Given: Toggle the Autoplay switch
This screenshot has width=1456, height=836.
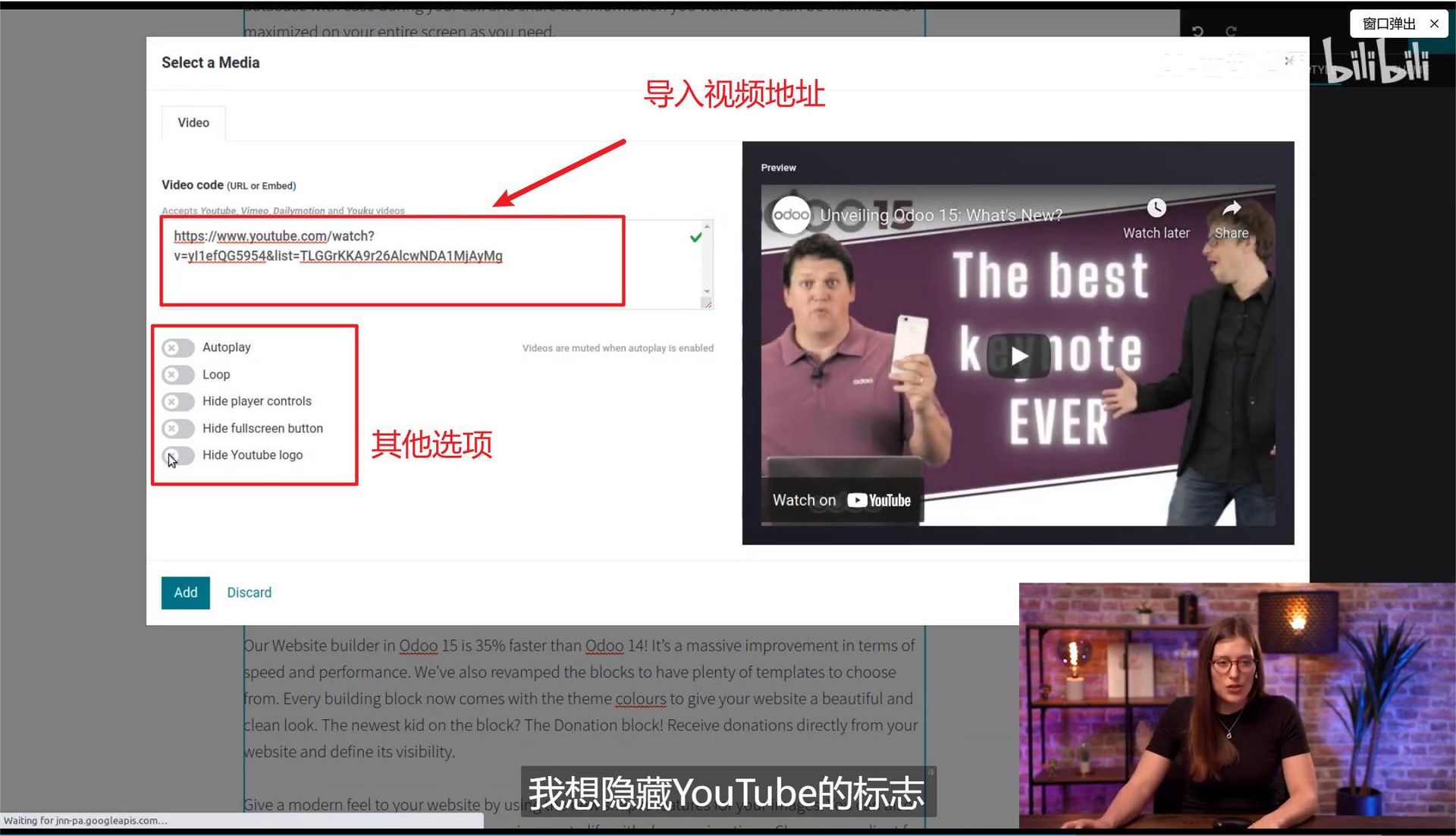Looking at the screenshot, I should [x=178, y=347].
